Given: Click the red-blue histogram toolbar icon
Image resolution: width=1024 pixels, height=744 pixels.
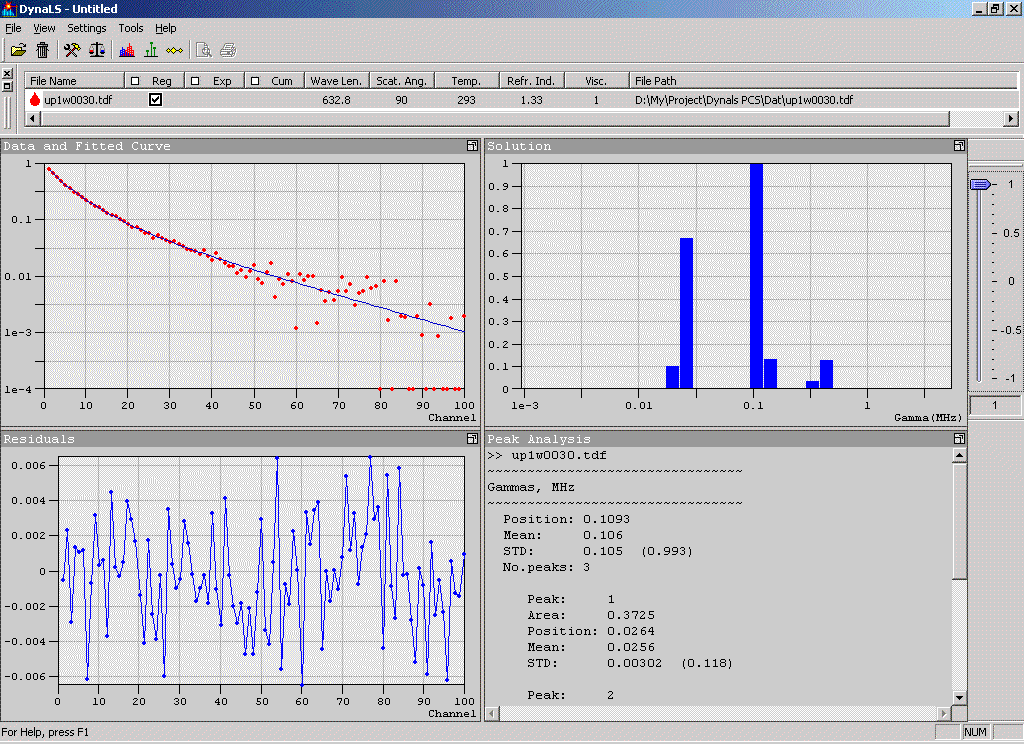Looking at the screenshot, I should (x=127, y=50).
